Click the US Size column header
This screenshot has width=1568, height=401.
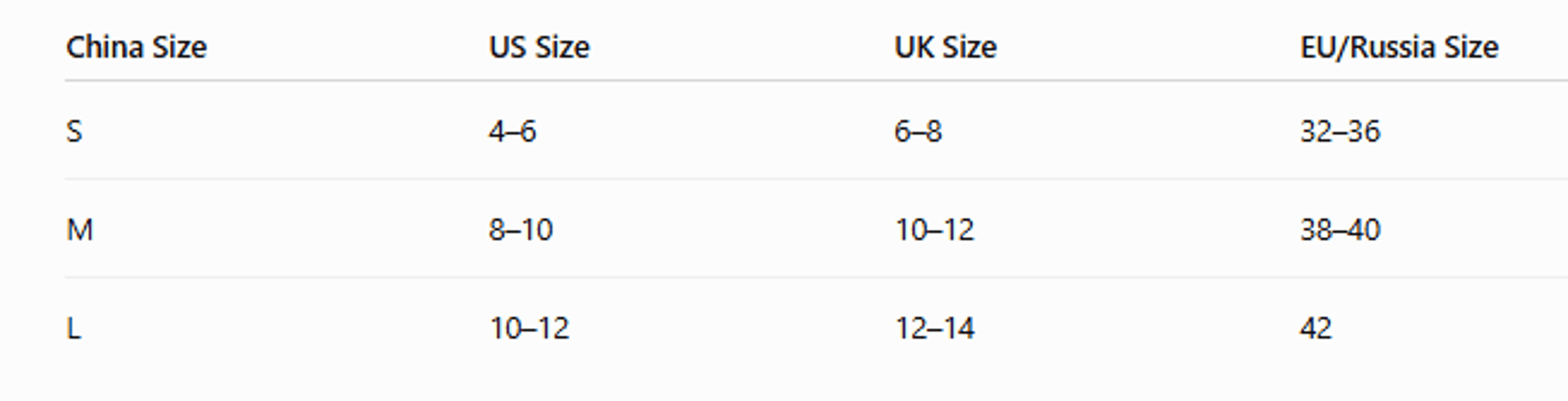coord(539,47)
